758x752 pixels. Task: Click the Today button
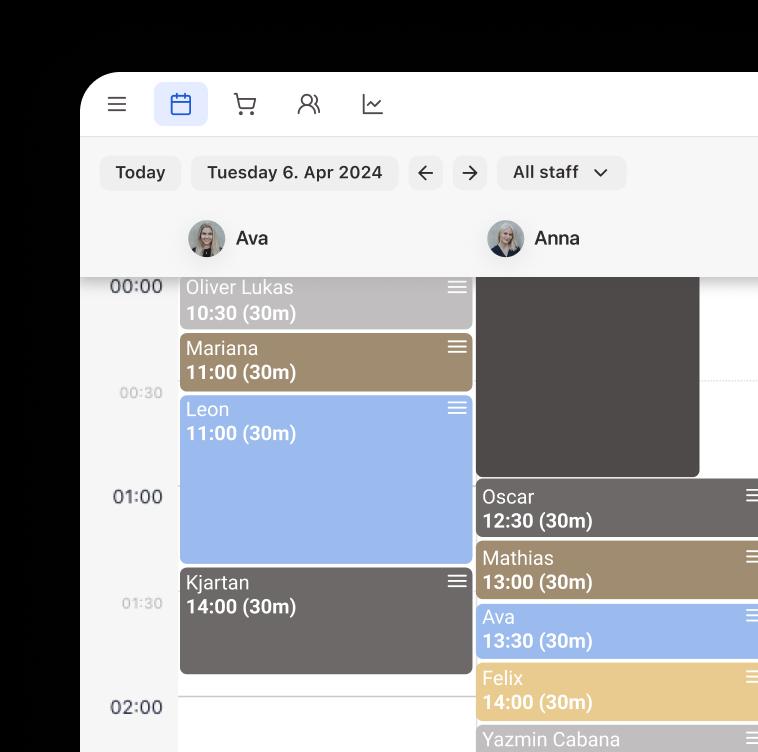pos(140,173)
